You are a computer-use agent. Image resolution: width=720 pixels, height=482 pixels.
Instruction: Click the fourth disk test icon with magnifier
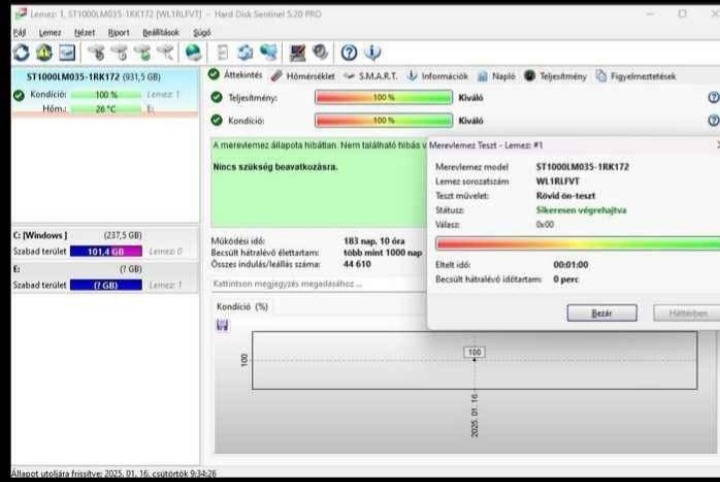pyautogui.click(x=165, y=53)
